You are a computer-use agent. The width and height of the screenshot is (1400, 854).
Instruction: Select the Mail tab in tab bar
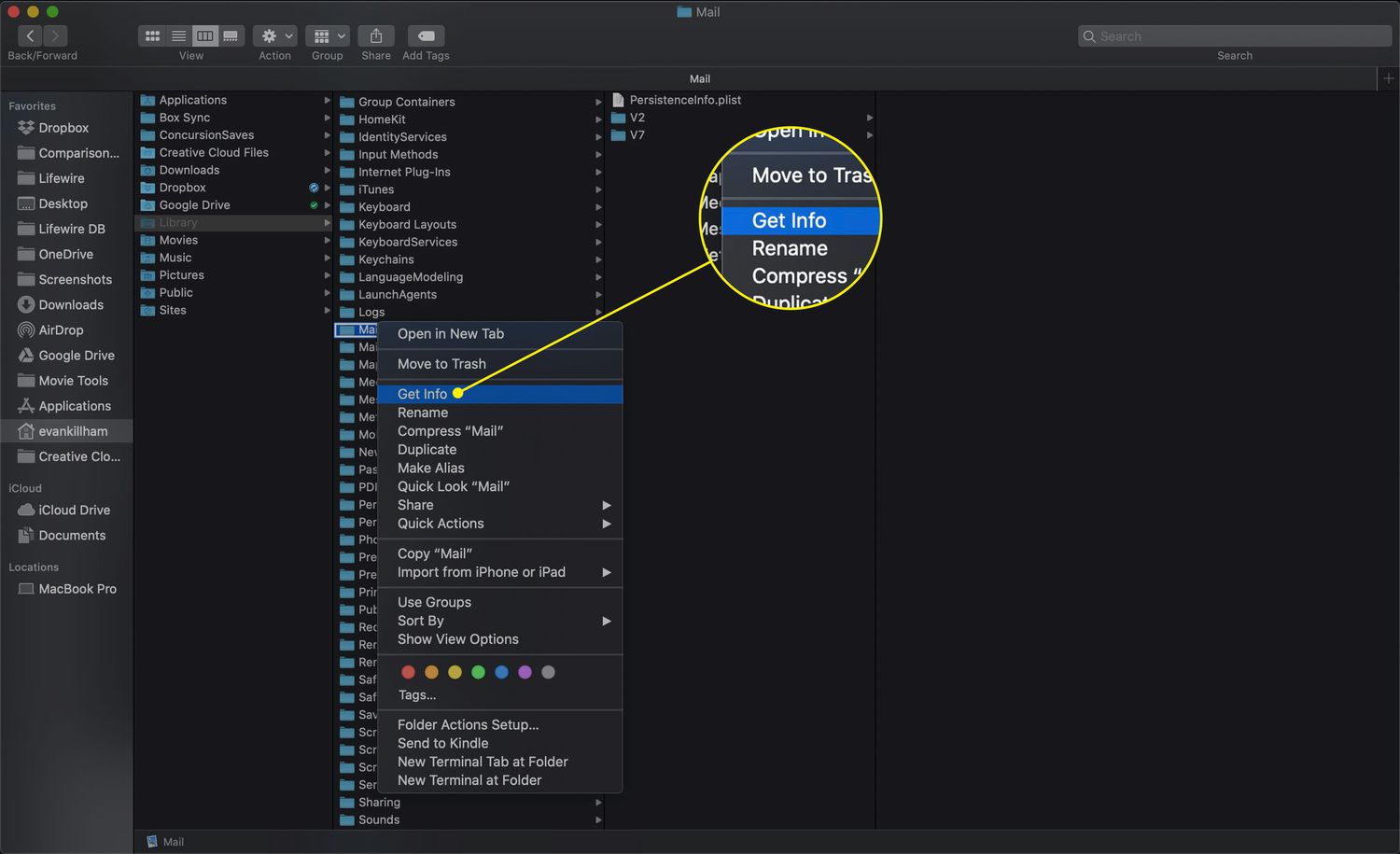tap(699, 78)
